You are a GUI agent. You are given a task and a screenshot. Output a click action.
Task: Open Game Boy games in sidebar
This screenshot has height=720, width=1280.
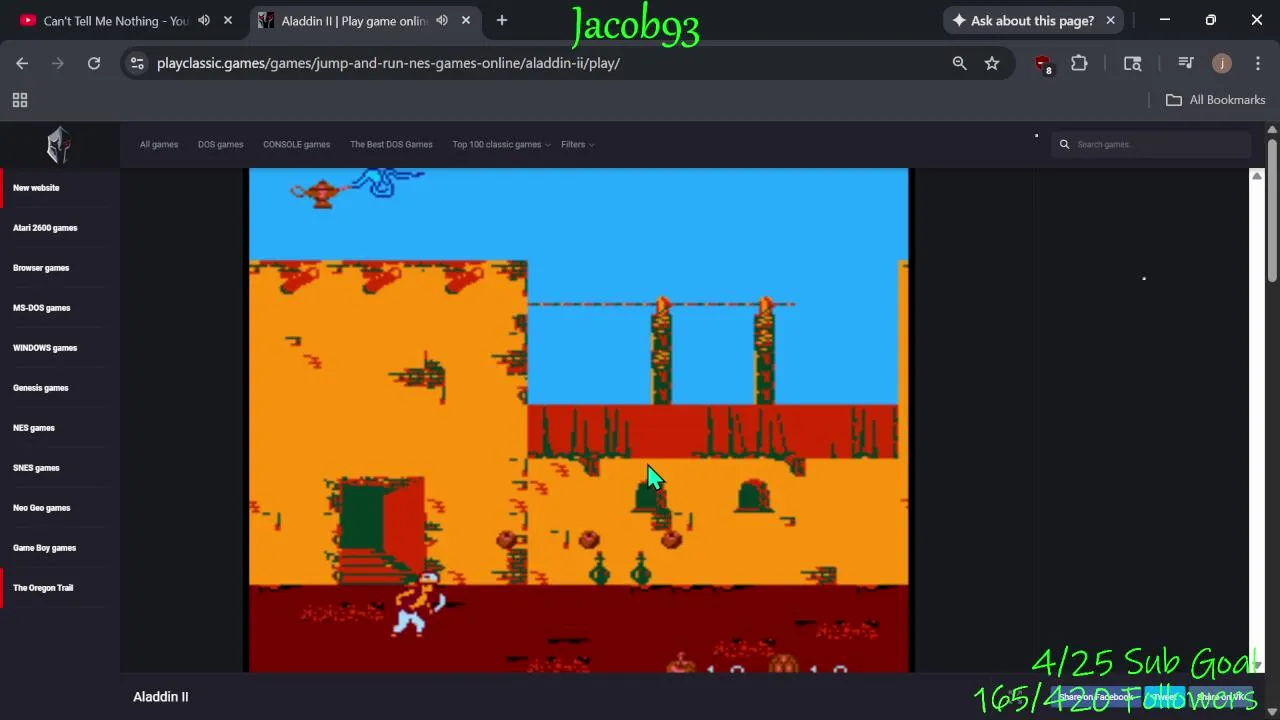point(45,548)
